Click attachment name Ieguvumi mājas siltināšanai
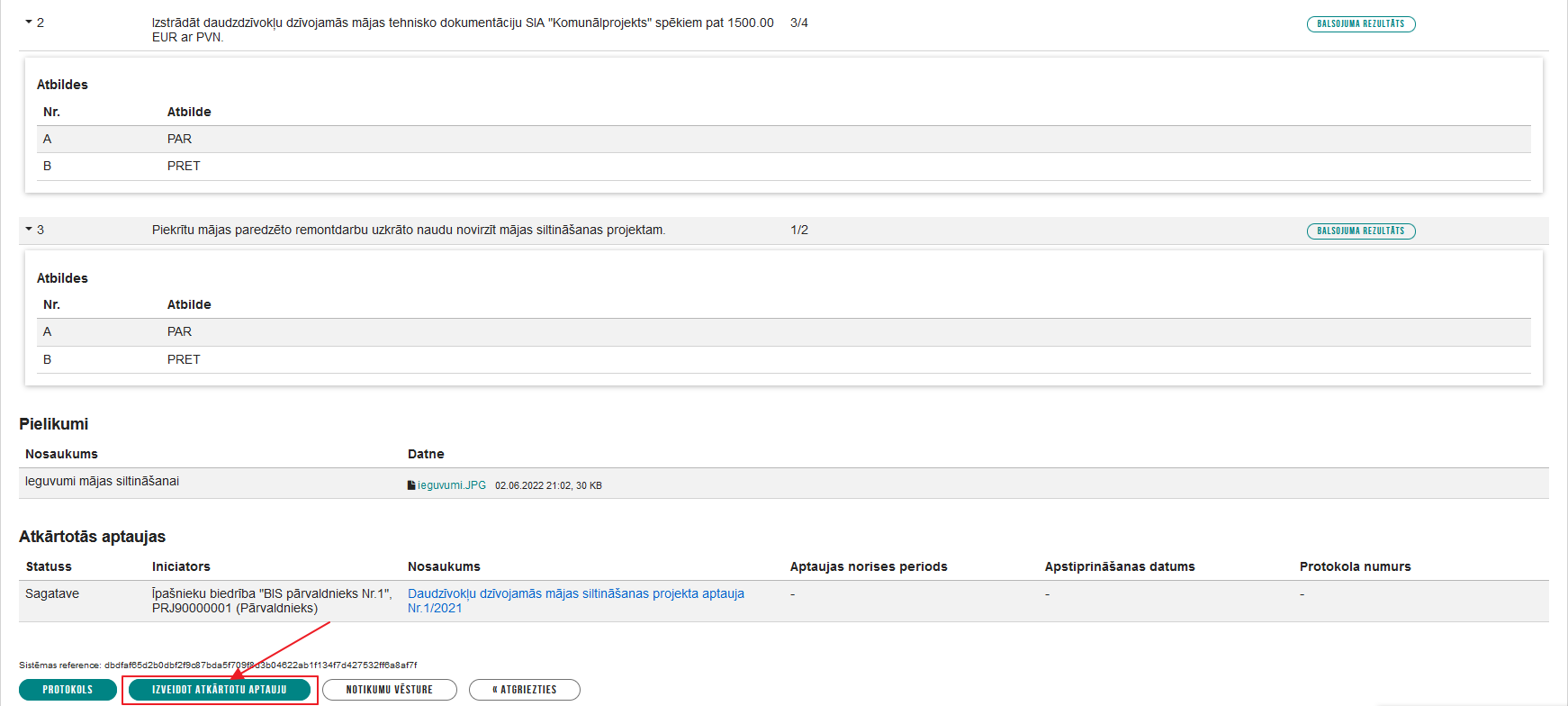Image resolution: width=1568 pixels, height=706 pixels. point(102,482)
